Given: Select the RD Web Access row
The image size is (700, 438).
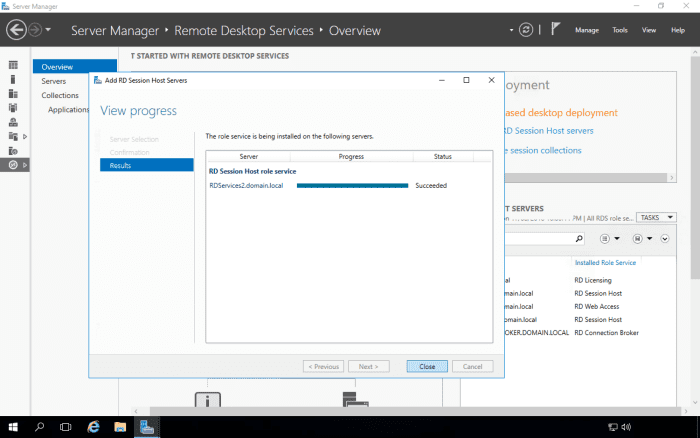Looking at the screenshot, I should coord(590,306).
